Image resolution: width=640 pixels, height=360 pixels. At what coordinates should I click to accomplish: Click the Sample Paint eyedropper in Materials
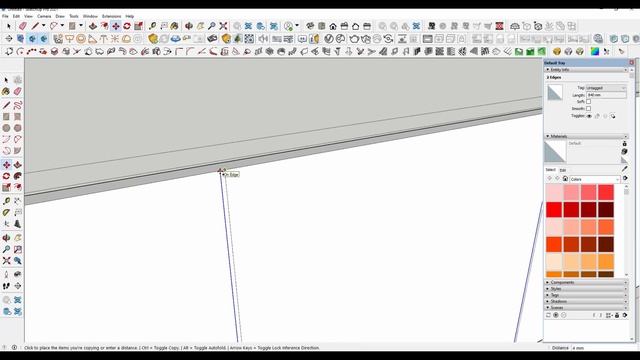point(624,169)
